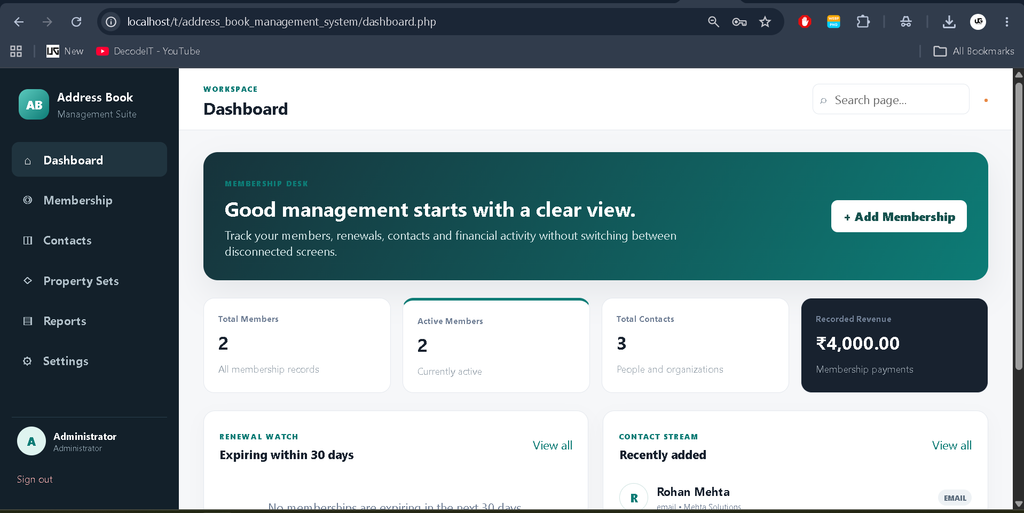
Task: Click the Total Contacts card
Action: [x=696, y=345]
